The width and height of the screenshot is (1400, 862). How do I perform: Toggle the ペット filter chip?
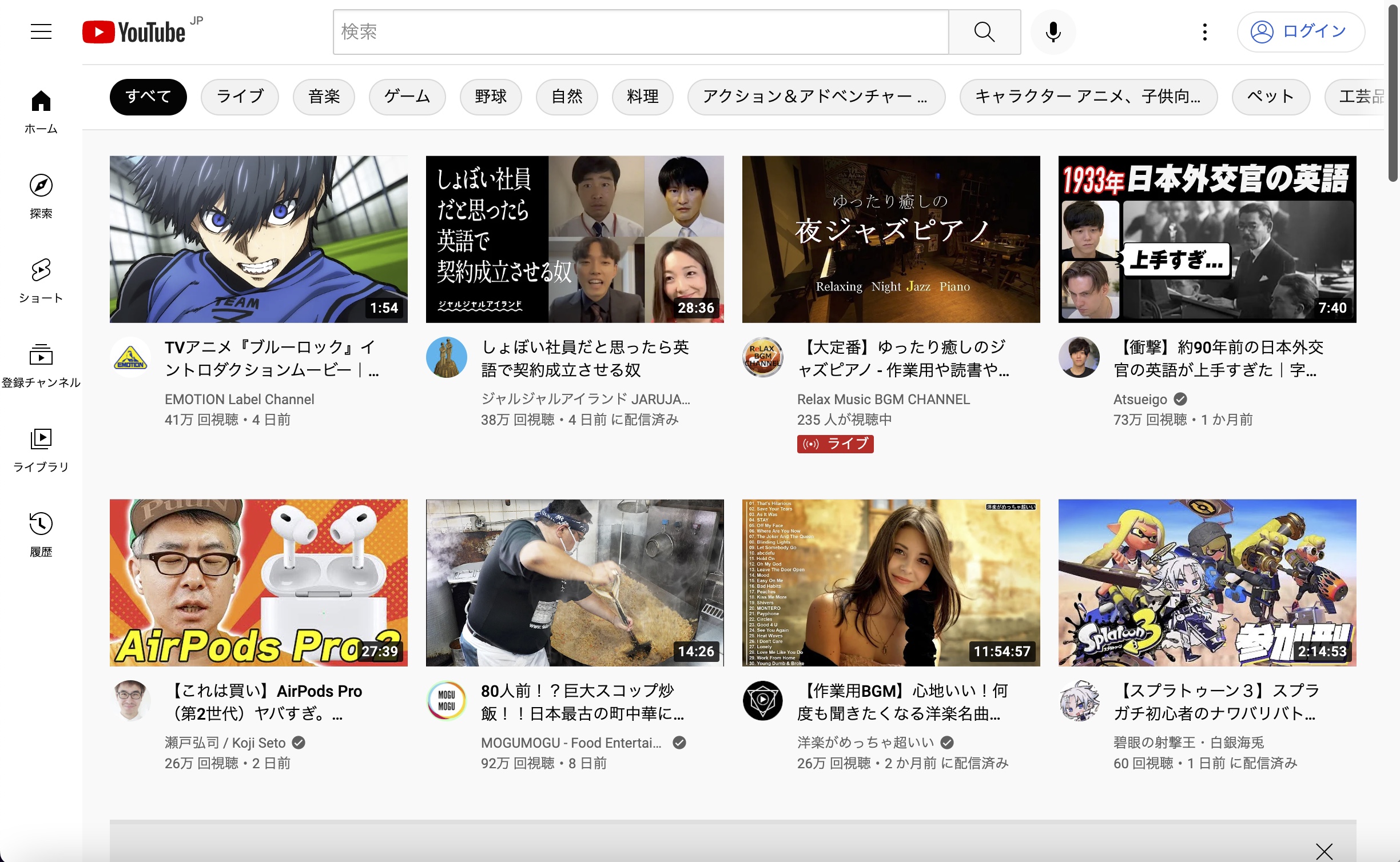click(1270, 97)
